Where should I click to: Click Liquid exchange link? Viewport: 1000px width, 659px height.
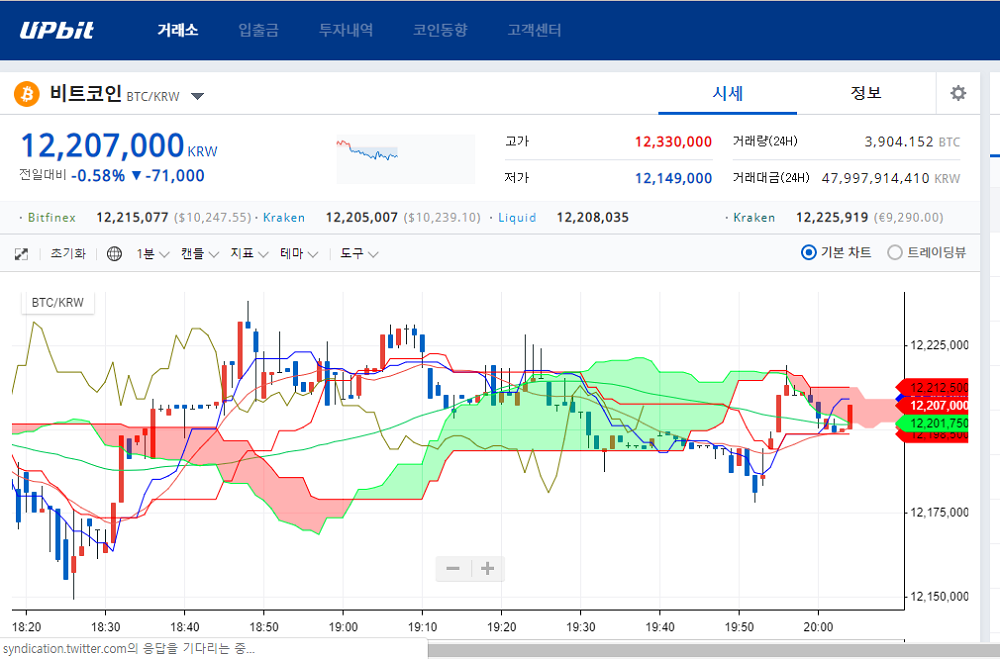click(517, 218)
